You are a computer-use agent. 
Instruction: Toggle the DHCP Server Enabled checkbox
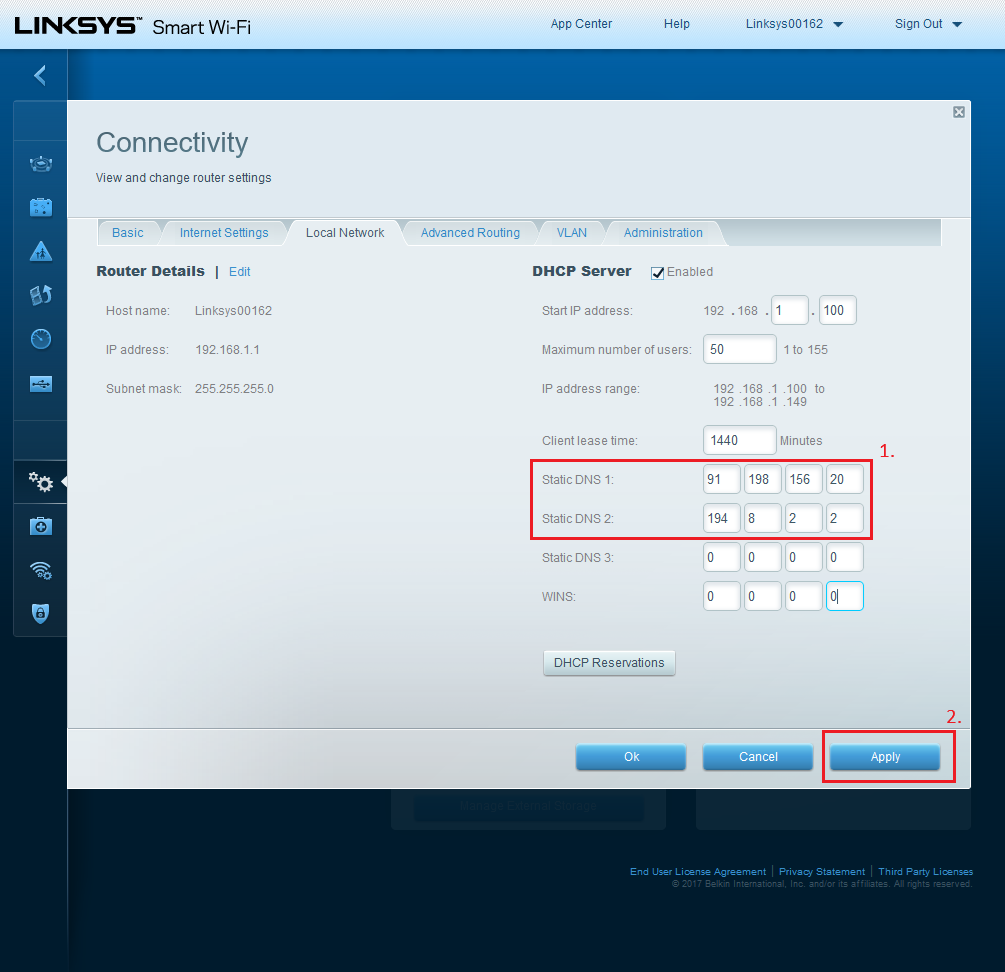tap(658, 272)
